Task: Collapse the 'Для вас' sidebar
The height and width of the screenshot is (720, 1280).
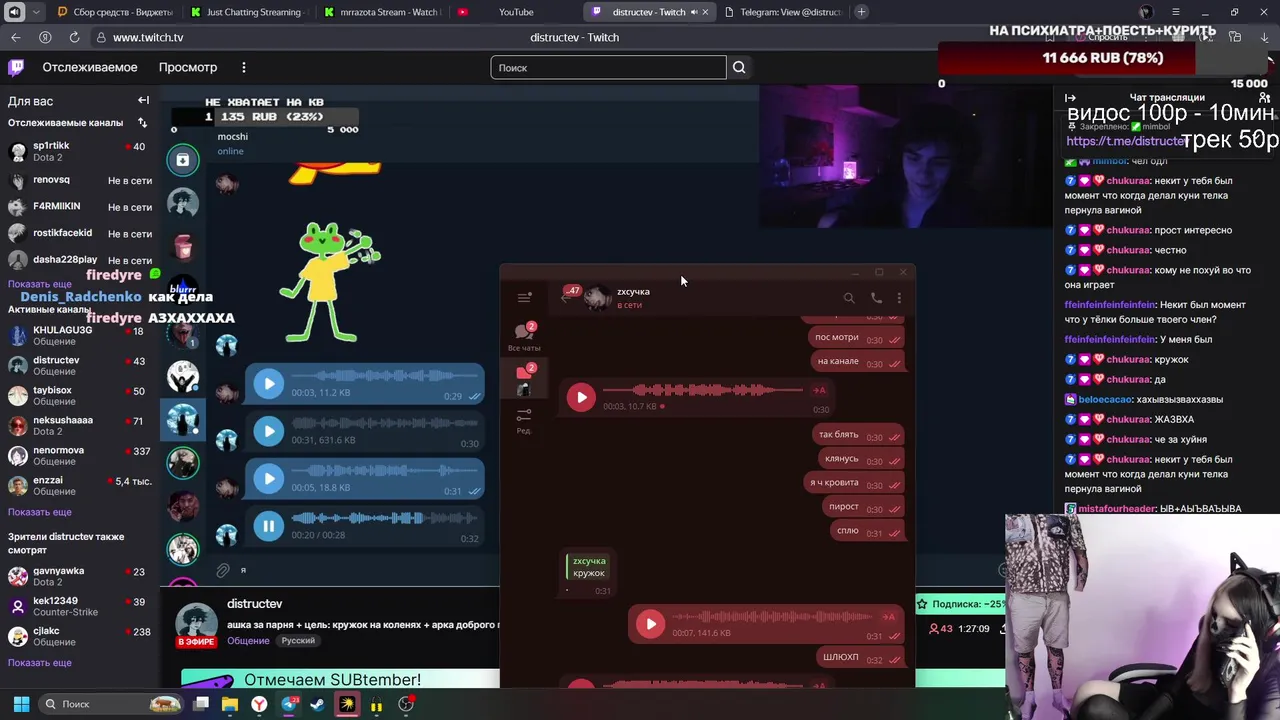Action: (143, 100)
